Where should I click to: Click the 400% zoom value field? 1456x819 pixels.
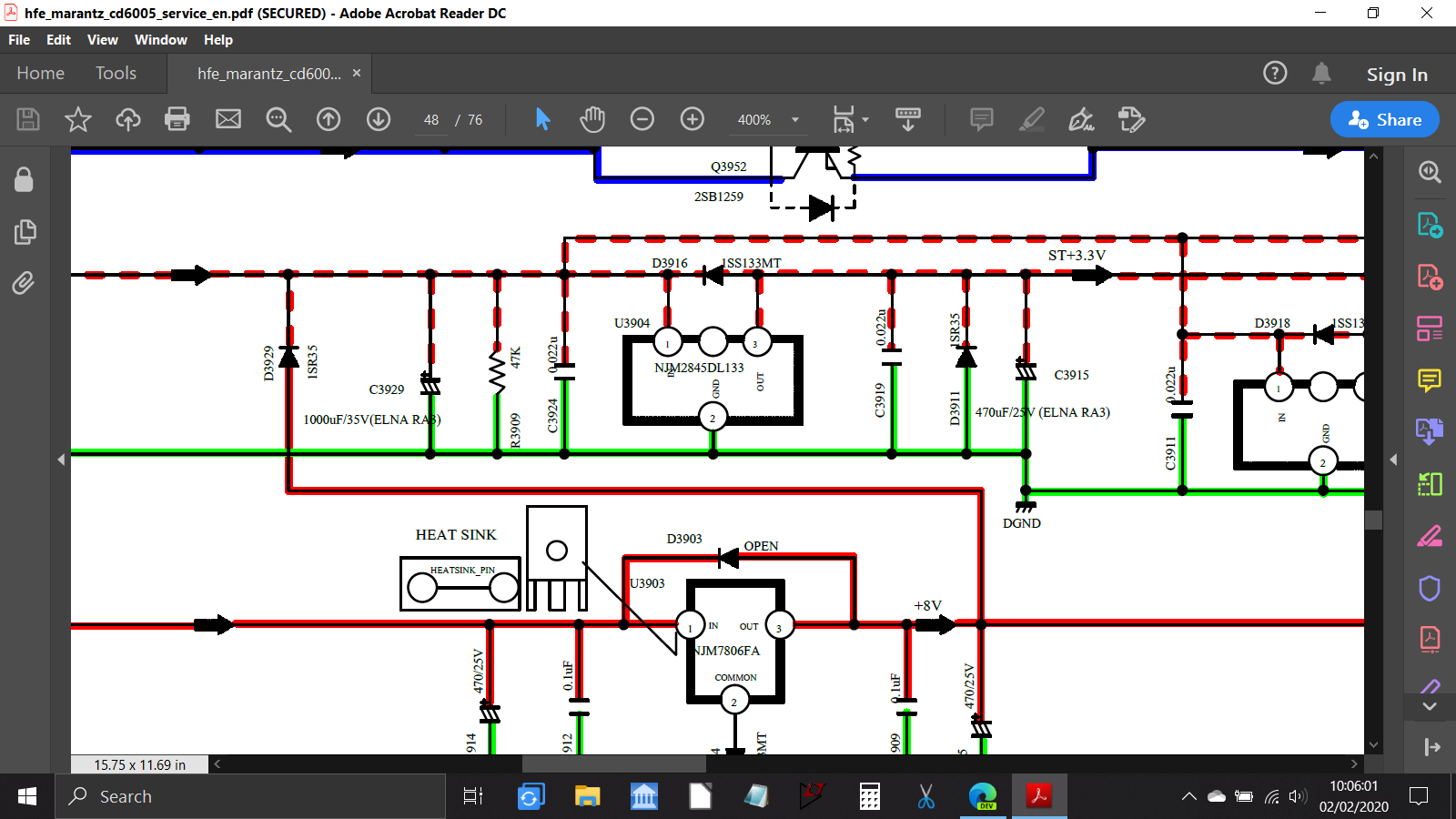tap(754, 120)
